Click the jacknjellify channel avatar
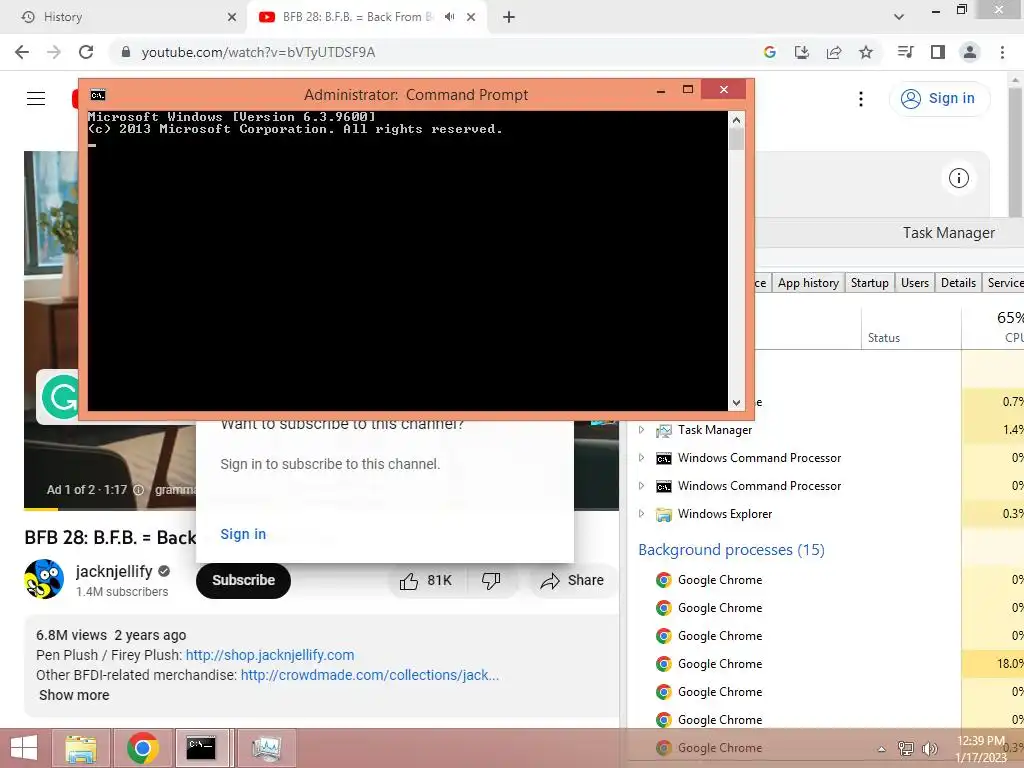Viewport: 1024px width, 768px height. (x=44, y=579)
